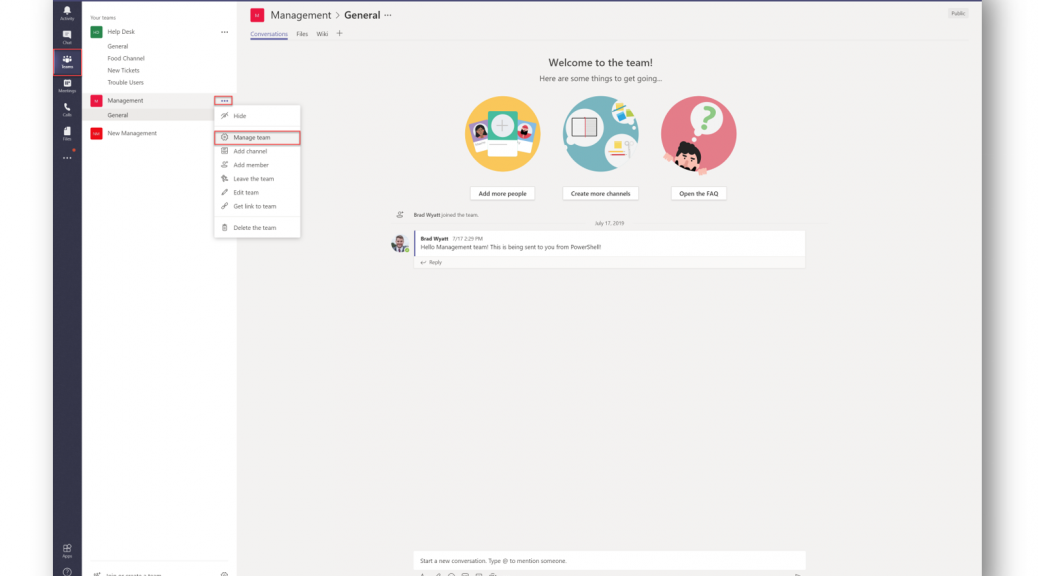Choose Get link to team

pos(257,207)
